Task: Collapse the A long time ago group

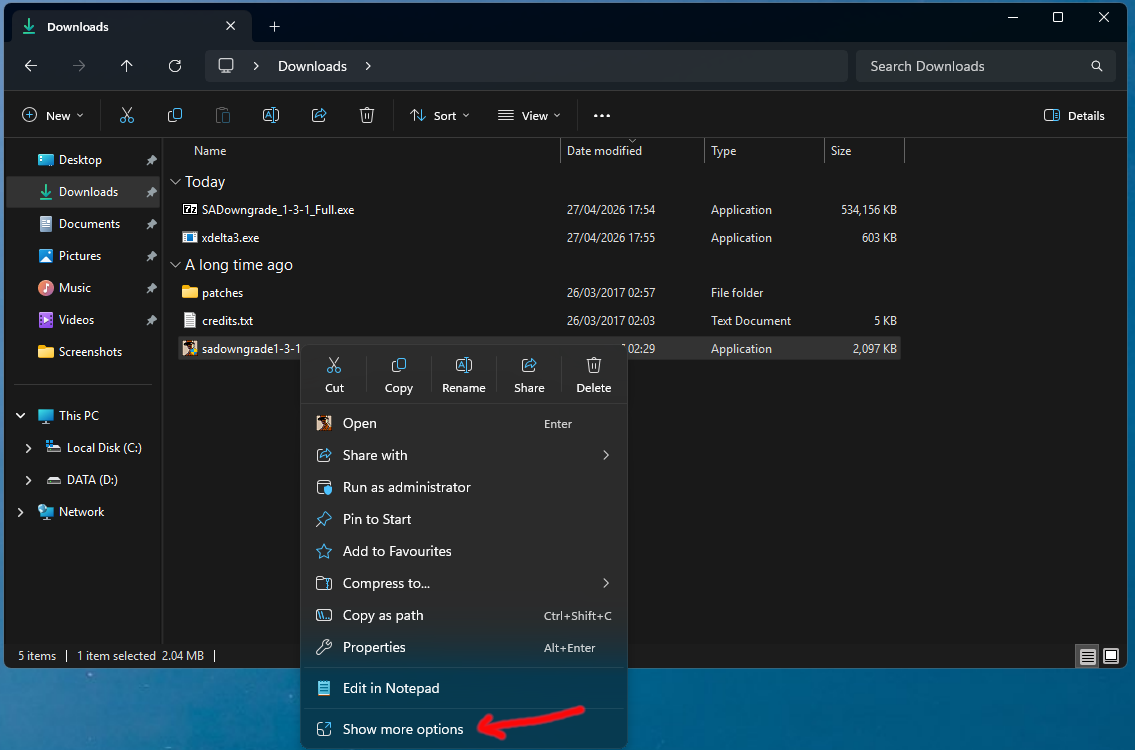Action: 175,265
